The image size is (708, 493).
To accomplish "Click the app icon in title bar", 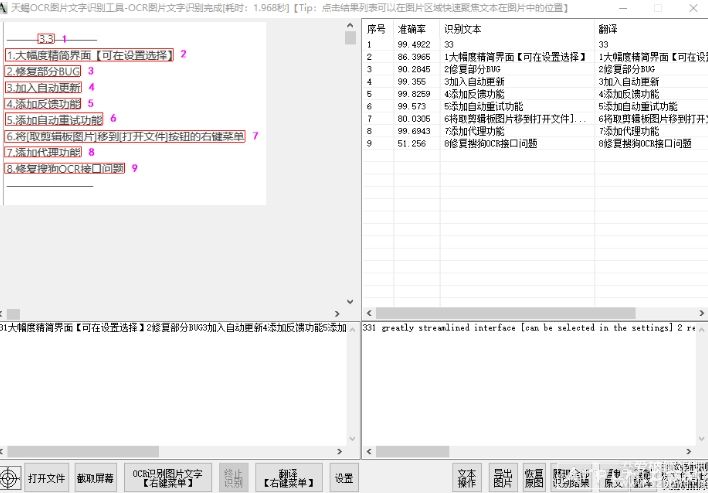I will coord(4,8).
